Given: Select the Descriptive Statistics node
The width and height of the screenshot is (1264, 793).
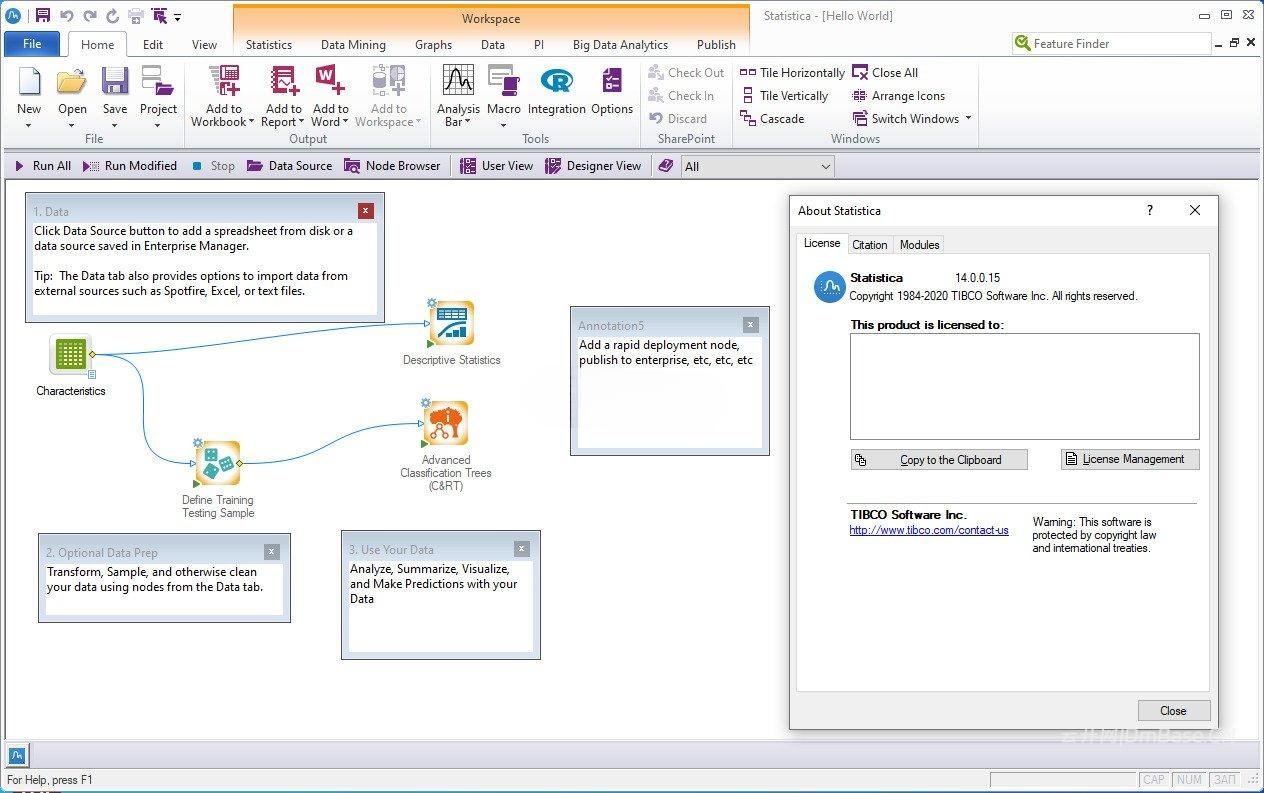Looking at the screenshot, I should pyautogui.click(x=451, y=323).
